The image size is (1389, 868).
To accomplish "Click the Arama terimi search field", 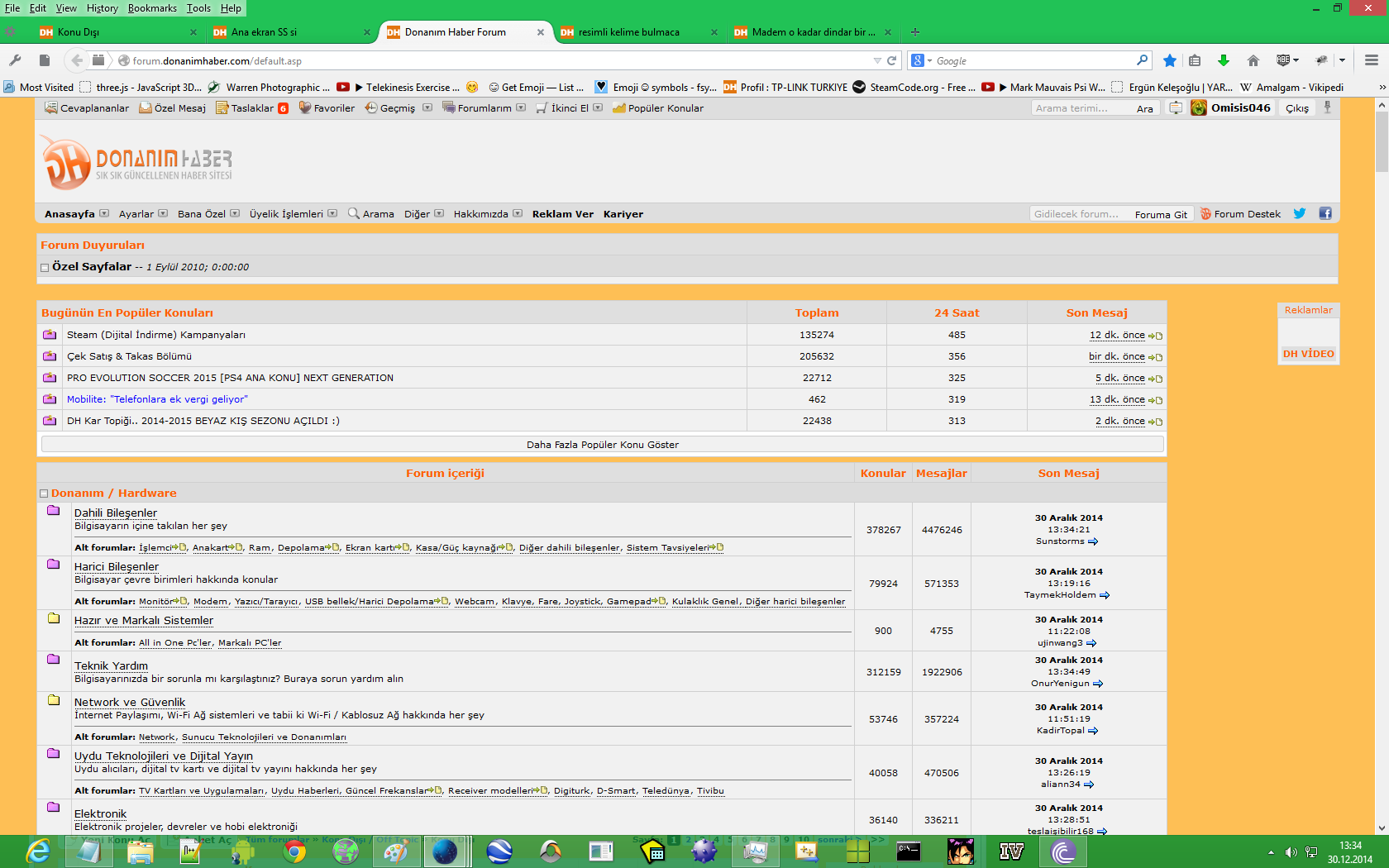I will point(1081,108).
